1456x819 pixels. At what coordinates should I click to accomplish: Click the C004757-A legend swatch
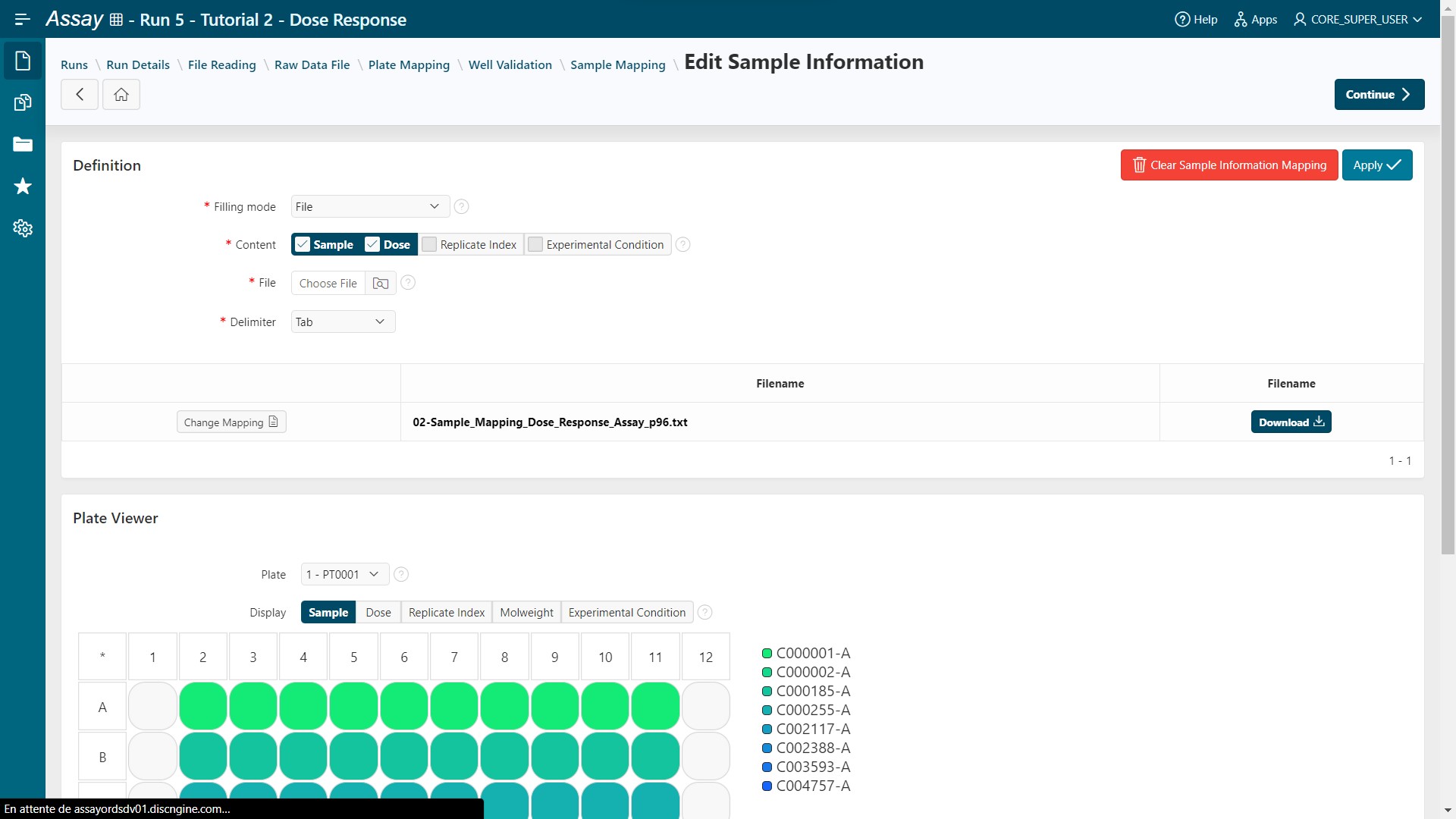click(x=767, y=786)
